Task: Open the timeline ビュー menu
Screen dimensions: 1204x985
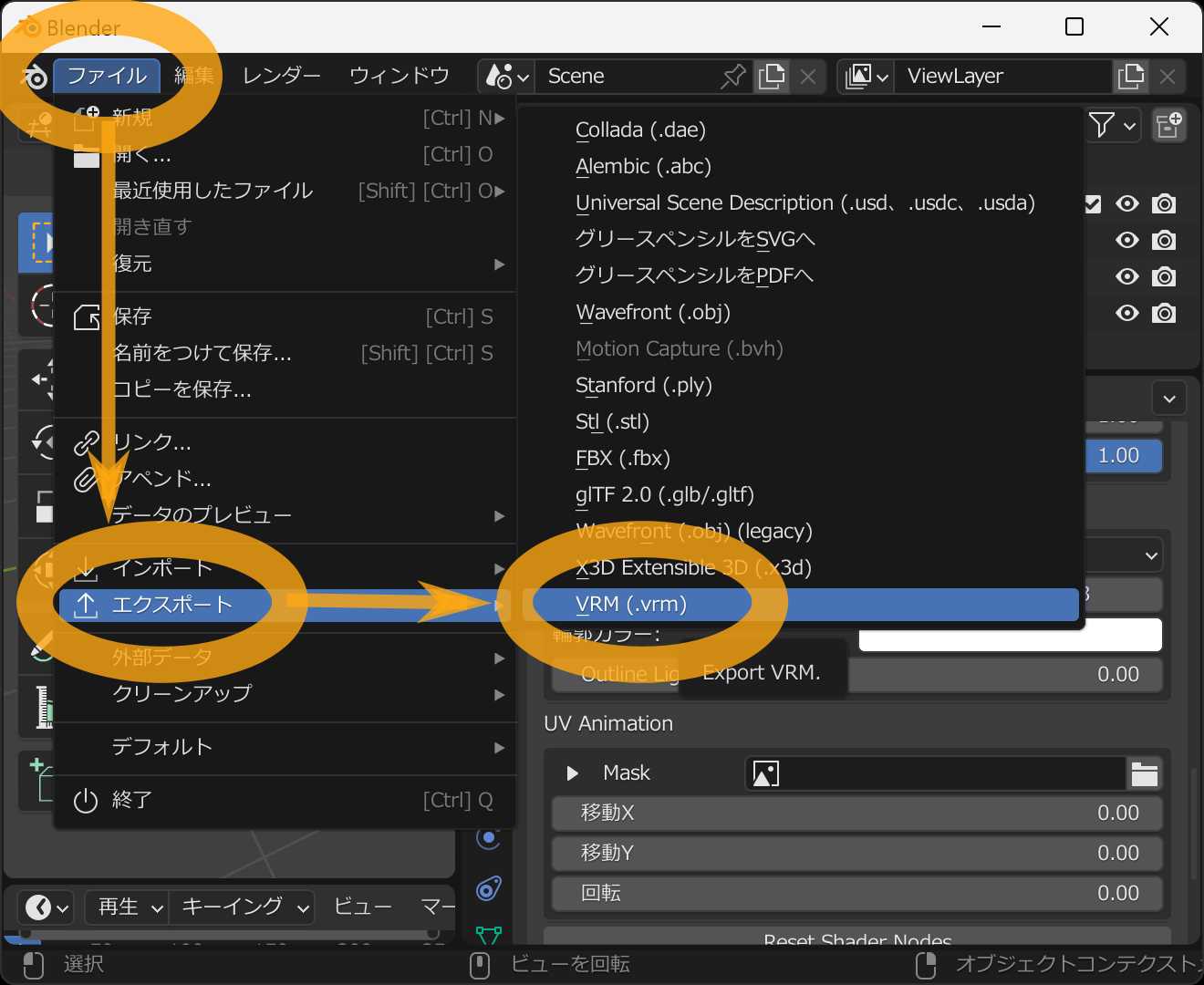Action: (363, 907)
